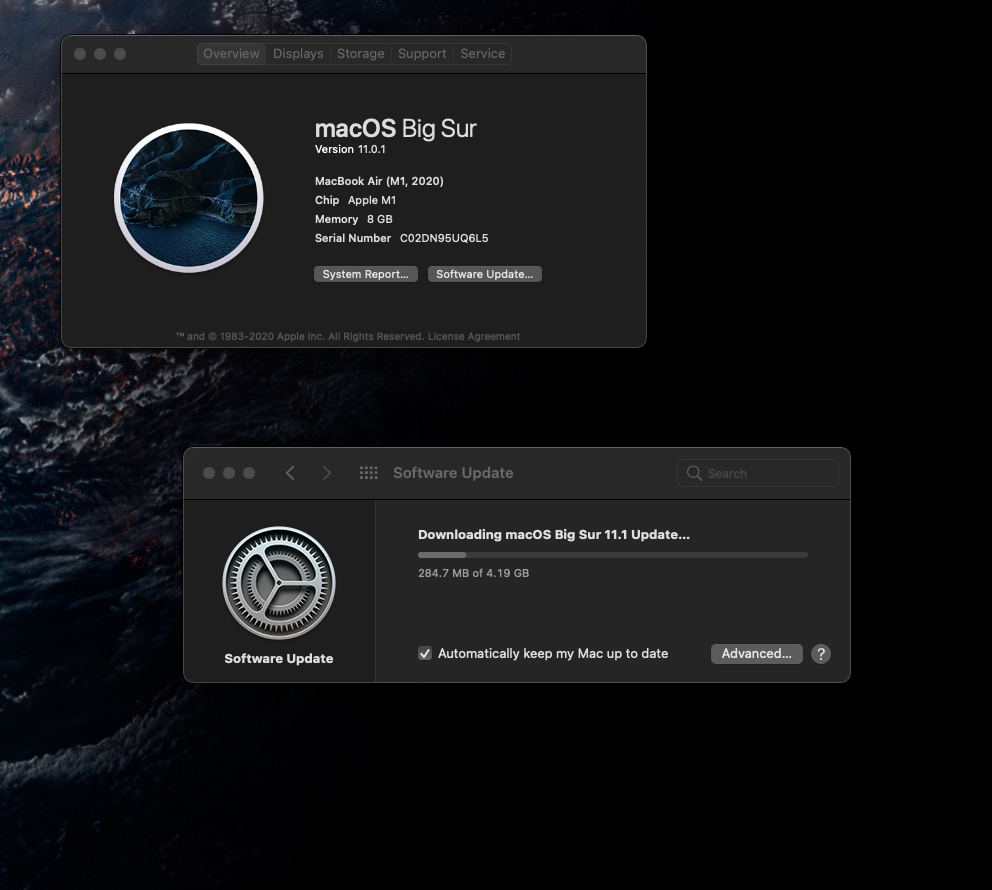This screenshot has height=890, width=992.
Task: Switch to the Storage tab
Action: click(361, 54)
